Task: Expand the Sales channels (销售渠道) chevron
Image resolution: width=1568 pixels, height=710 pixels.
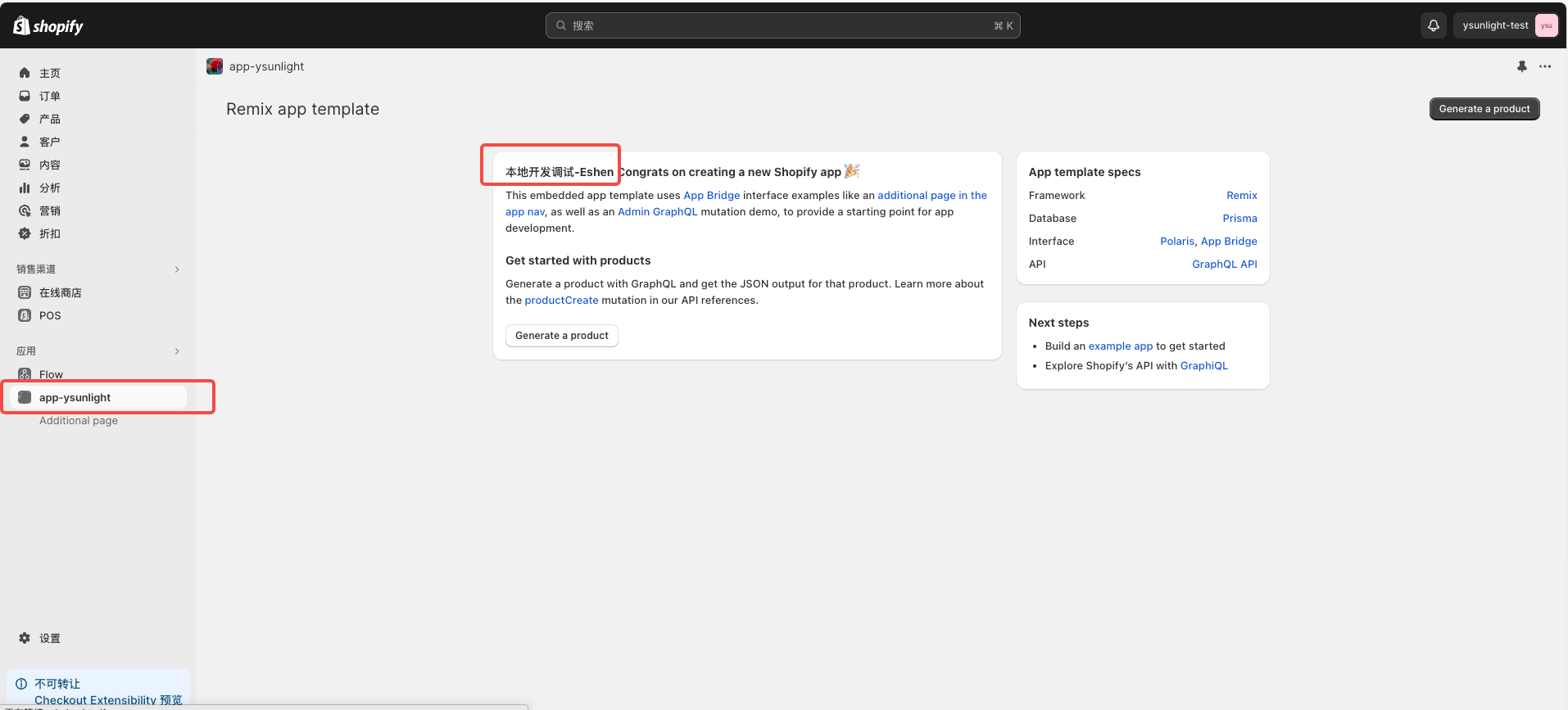Action: pos(177,269)
